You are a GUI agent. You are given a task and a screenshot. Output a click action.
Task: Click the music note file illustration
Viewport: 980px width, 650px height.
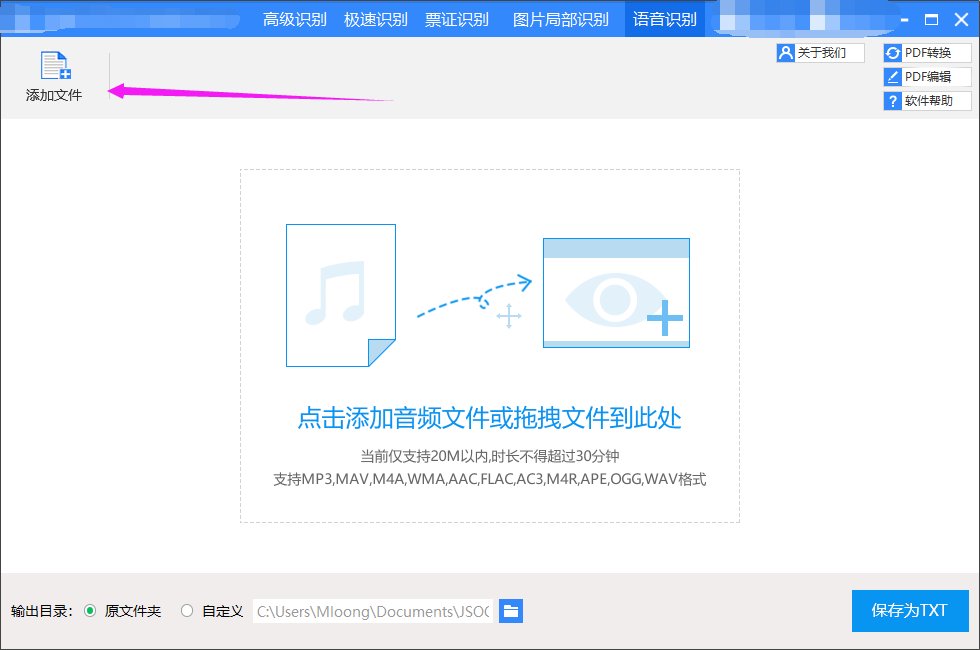340,294
